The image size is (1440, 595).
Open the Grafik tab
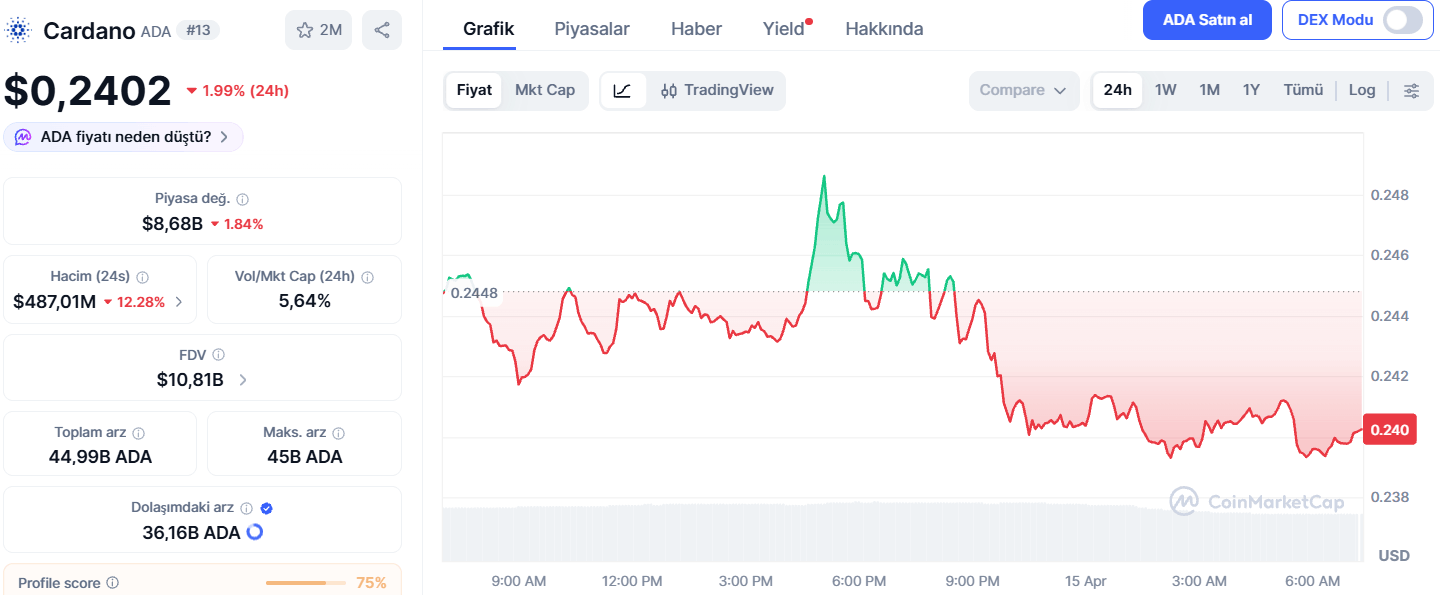[489, 29]
